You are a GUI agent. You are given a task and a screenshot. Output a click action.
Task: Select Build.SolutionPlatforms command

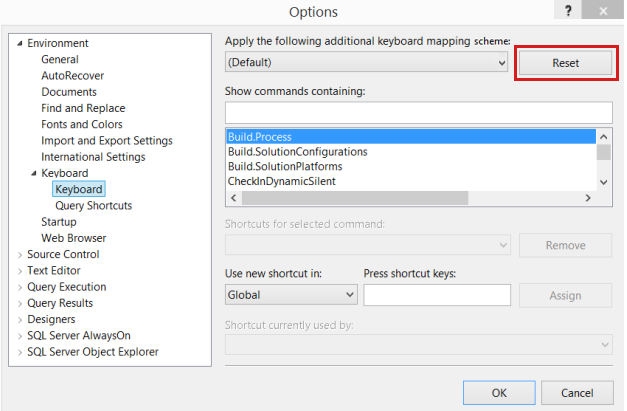click(x=411, y=166)
